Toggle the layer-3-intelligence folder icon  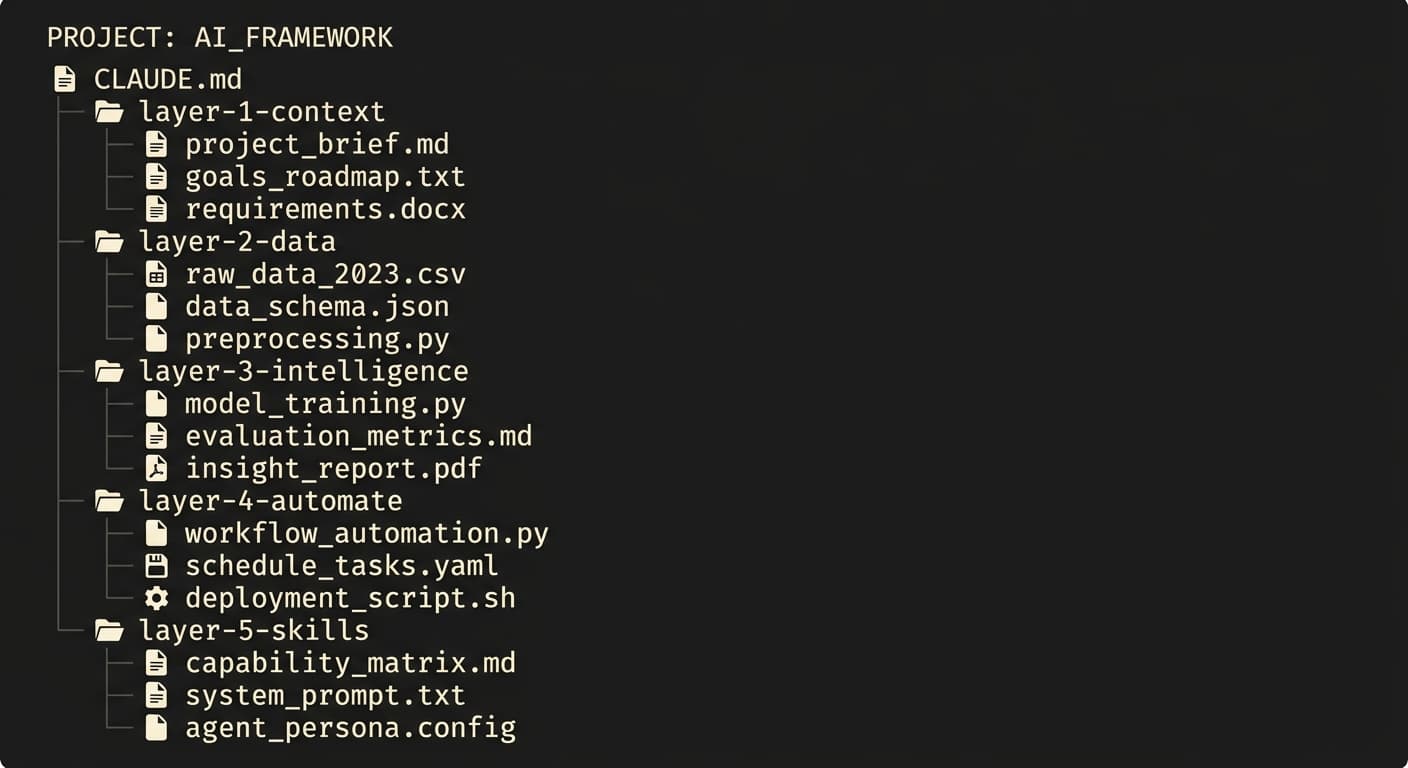click(x=109, y=371)
